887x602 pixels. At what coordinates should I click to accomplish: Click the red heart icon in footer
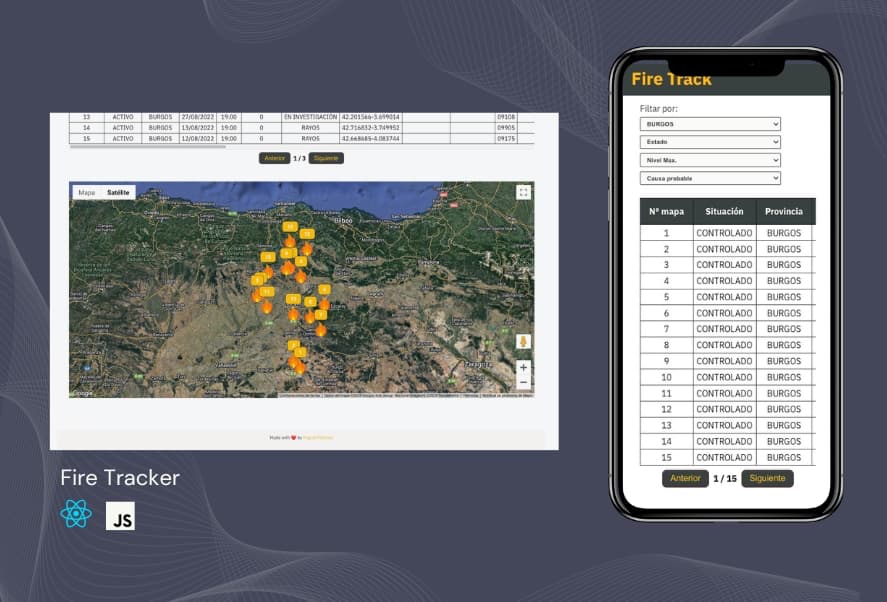pyautogui.click(x=294, y=437)
